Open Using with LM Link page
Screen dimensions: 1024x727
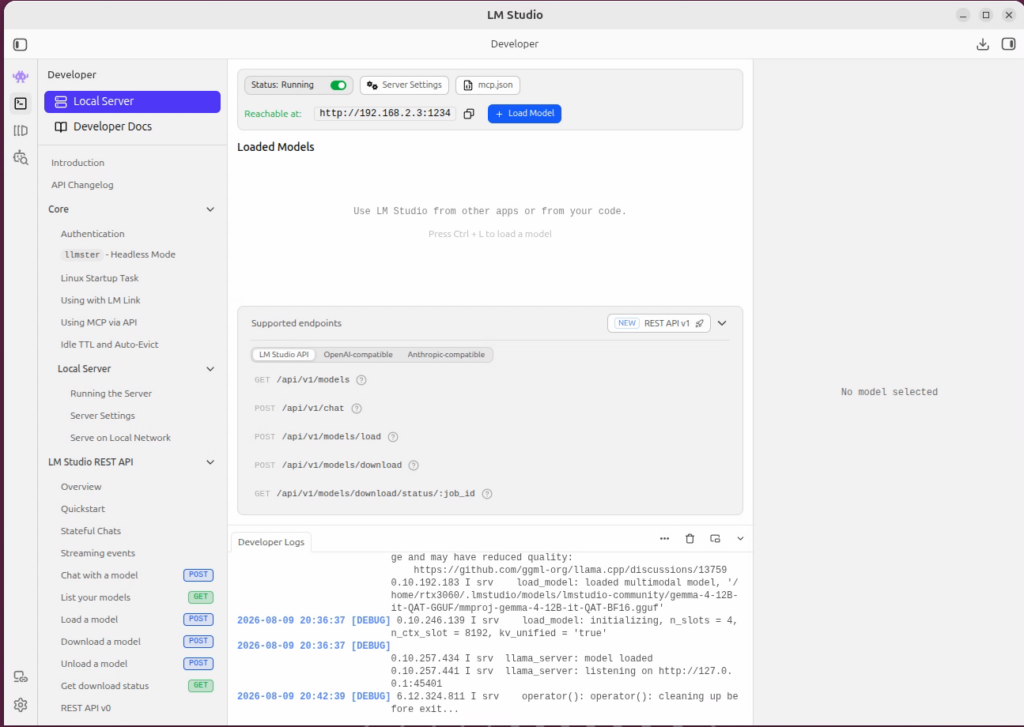(101, 300)
